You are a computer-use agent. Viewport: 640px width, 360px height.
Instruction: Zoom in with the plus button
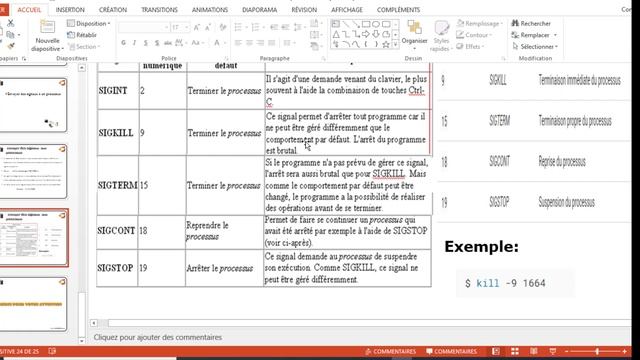pyautogui.click(x=624, y=351)
